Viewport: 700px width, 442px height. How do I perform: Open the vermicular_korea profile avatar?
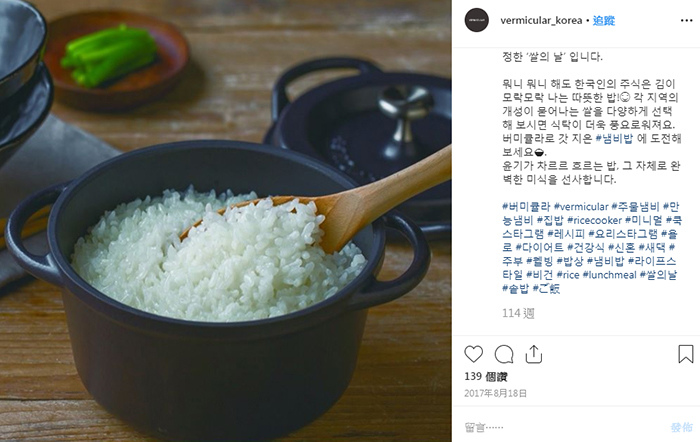(x=476, y=20)
